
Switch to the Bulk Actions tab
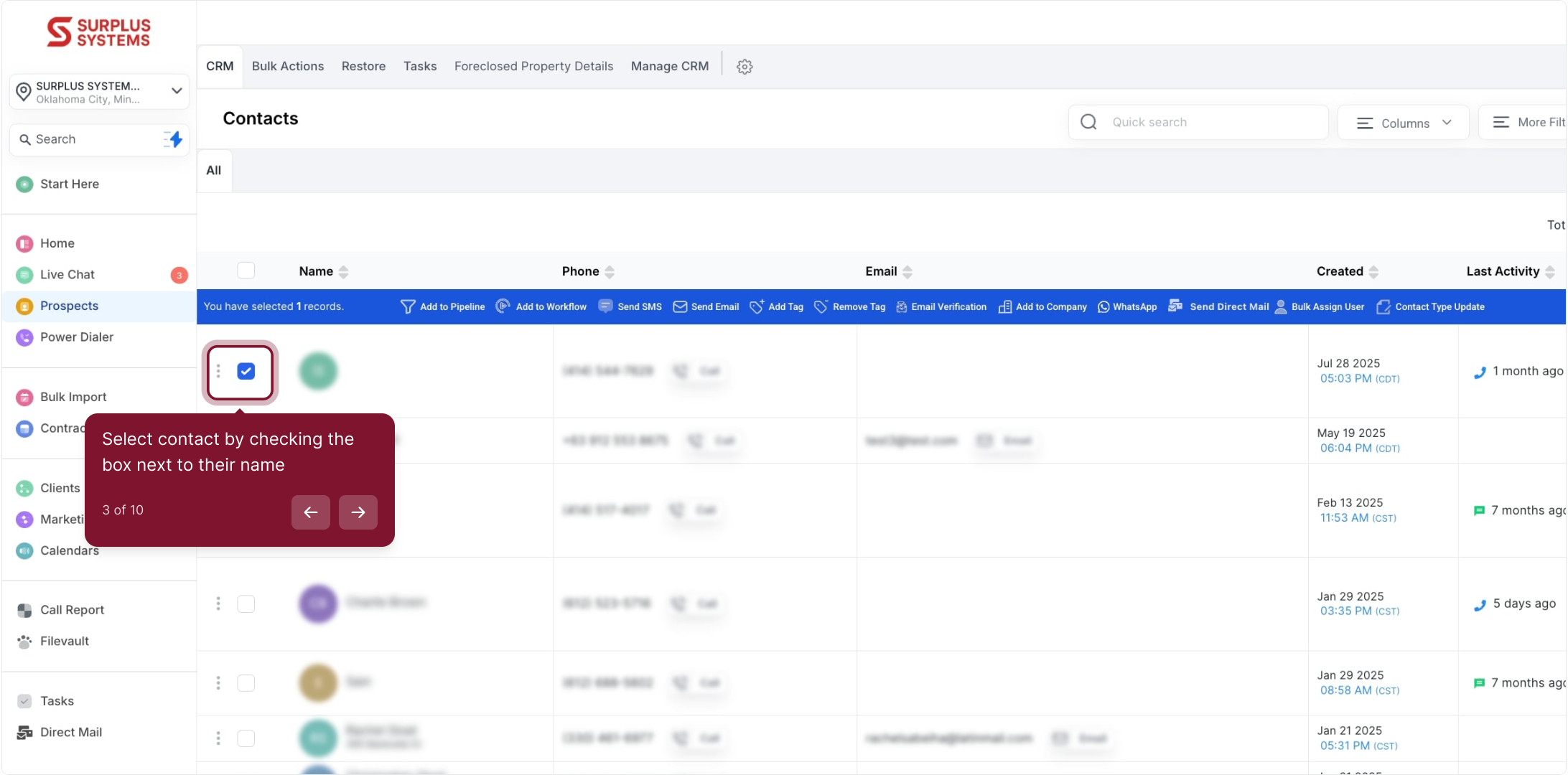point(287,66)
